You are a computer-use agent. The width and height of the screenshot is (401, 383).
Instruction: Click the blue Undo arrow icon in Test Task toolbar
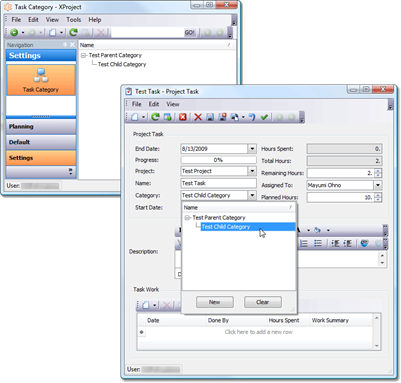tap(252, 117)
